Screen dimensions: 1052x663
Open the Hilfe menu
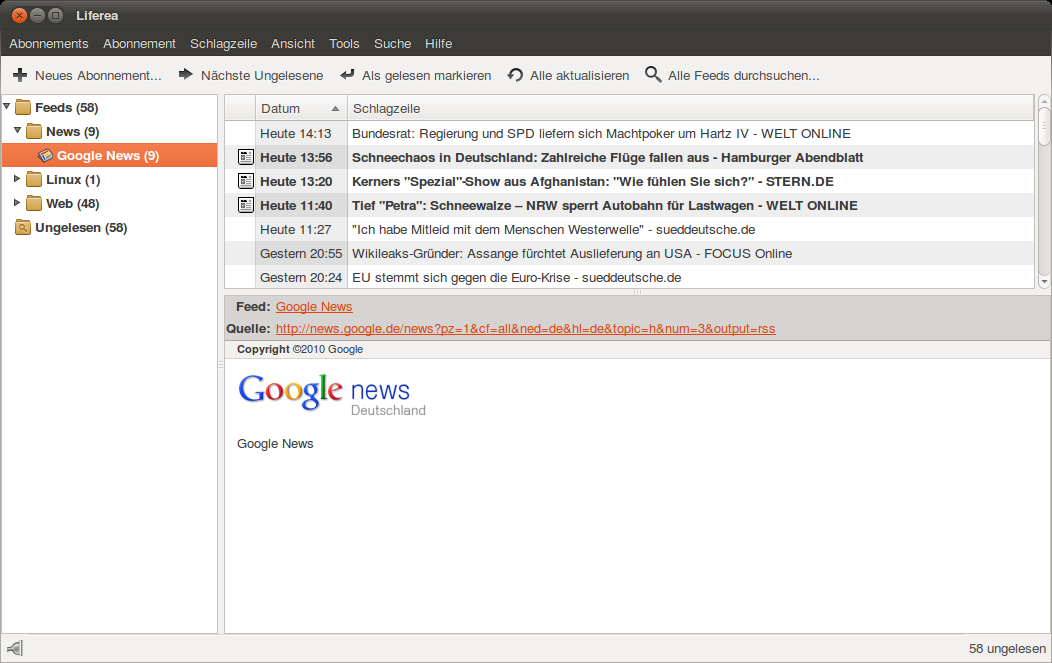click(438, 44)
